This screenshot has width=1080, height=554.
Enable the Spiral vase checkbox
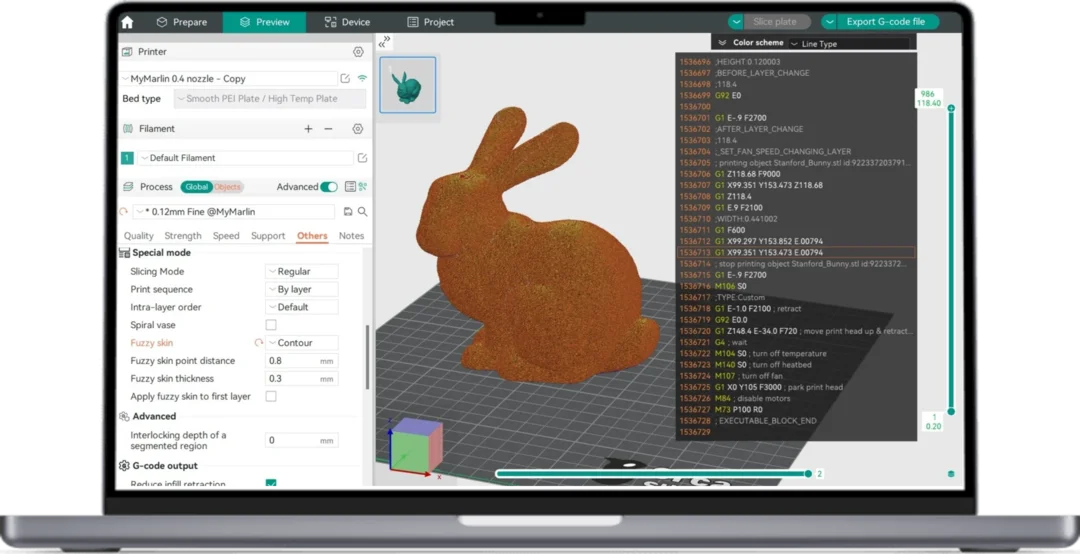pyautogui.click(x=271, y=325)
